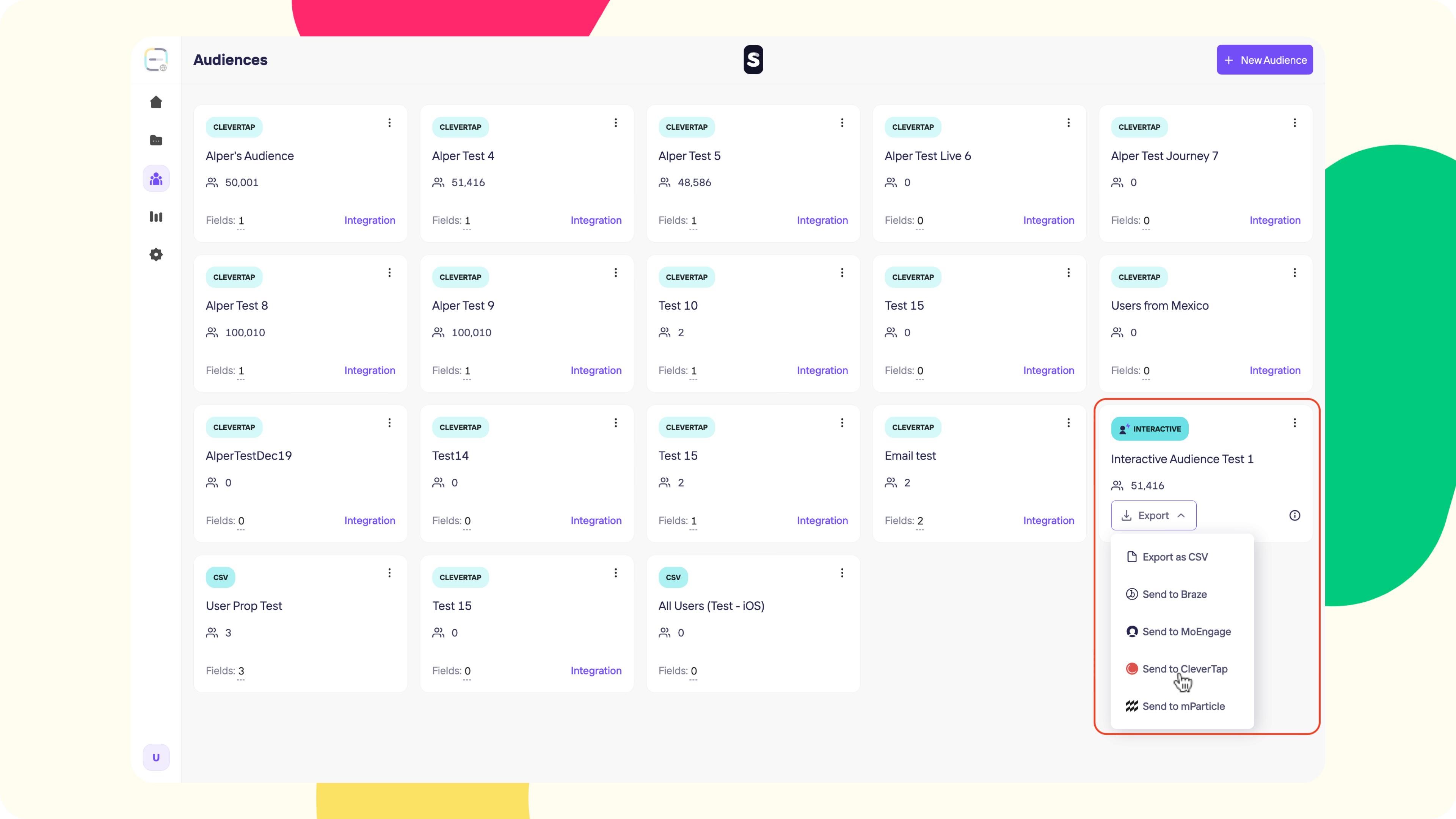This screenshot has width=1456, height=819.
Task: Expand options menu on Email test card
Action: tap(1068, 423)
